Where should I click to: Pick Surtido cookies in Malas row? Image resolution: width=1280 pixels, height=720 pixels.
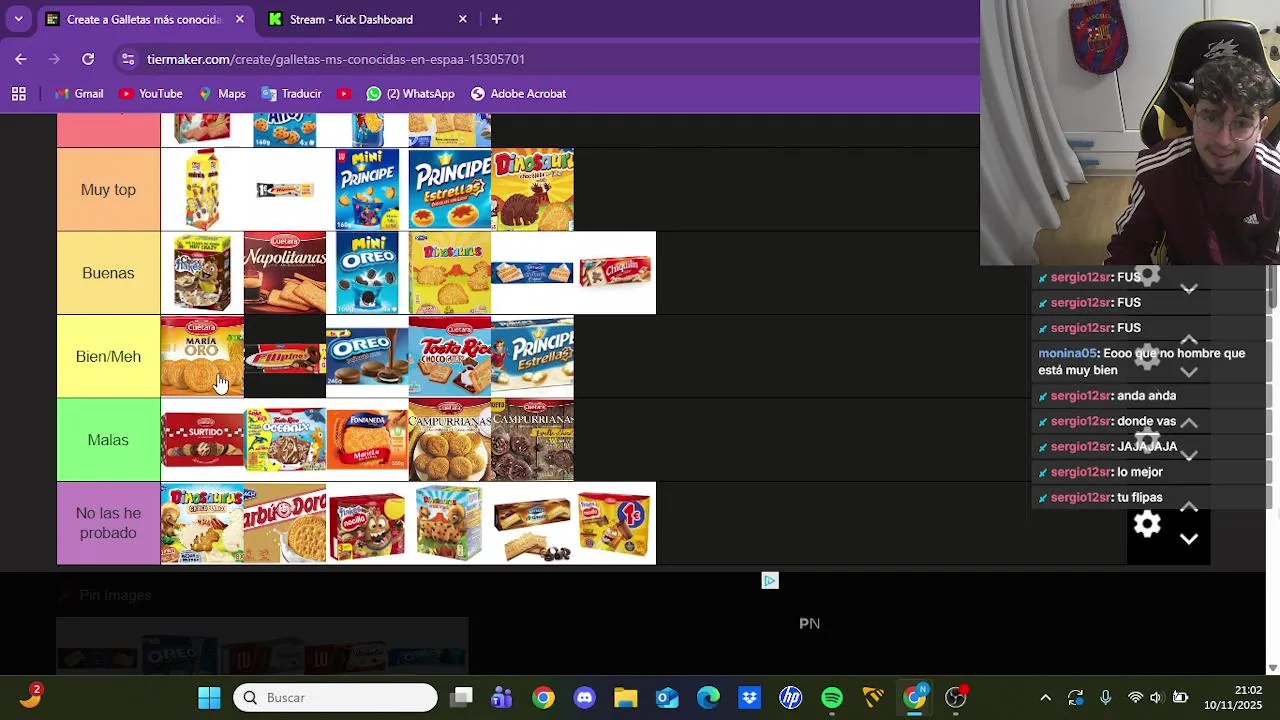point(202,440)
